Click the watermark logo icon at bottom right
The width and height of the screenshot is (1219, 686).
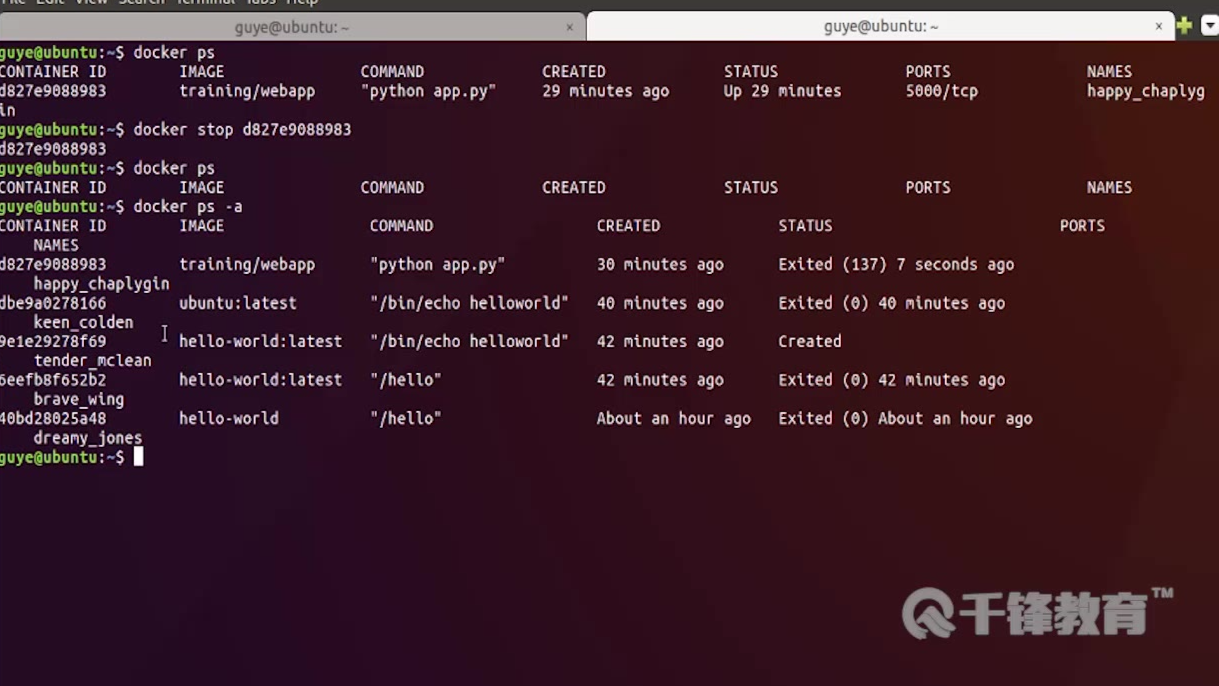click(928, 612)
